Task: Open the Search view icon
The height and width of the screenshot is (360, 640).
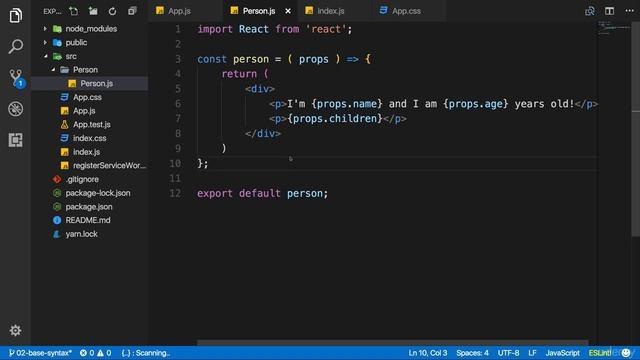Action: pyautogui.click(x=16, y=46)
